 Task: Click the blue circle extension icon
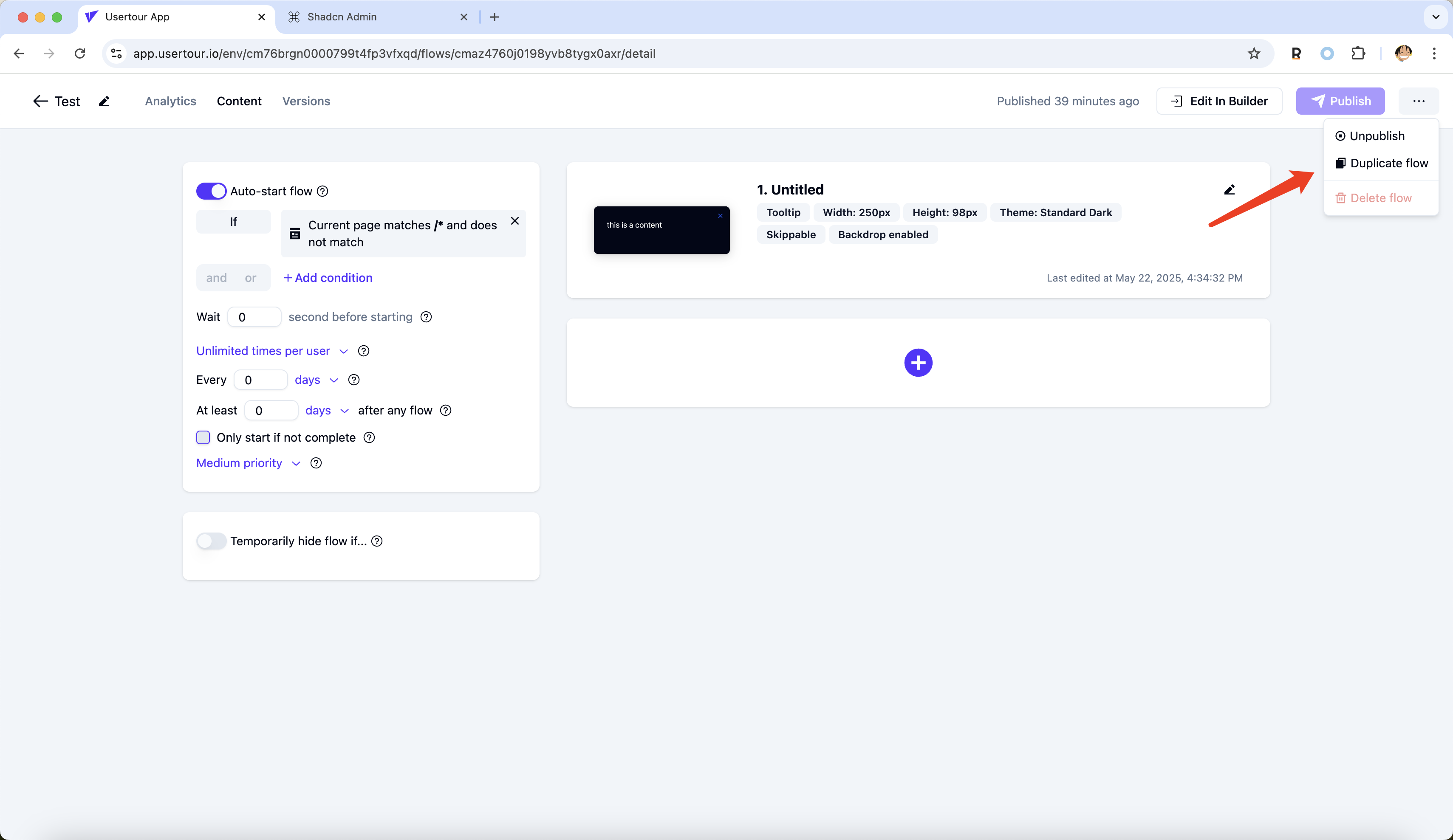click(1327, 54)
